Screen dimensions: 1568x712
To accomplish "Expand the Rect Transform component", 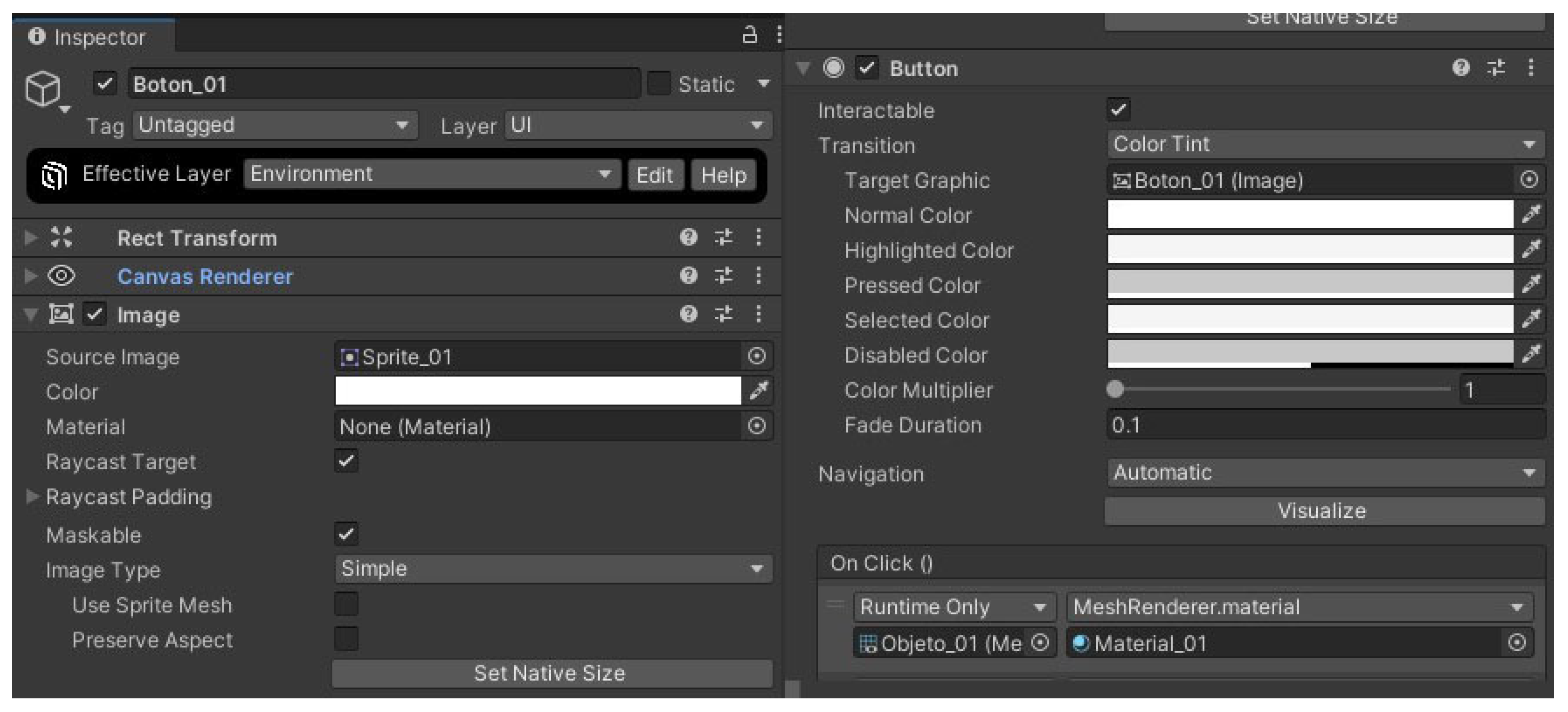I will point(31,237).
